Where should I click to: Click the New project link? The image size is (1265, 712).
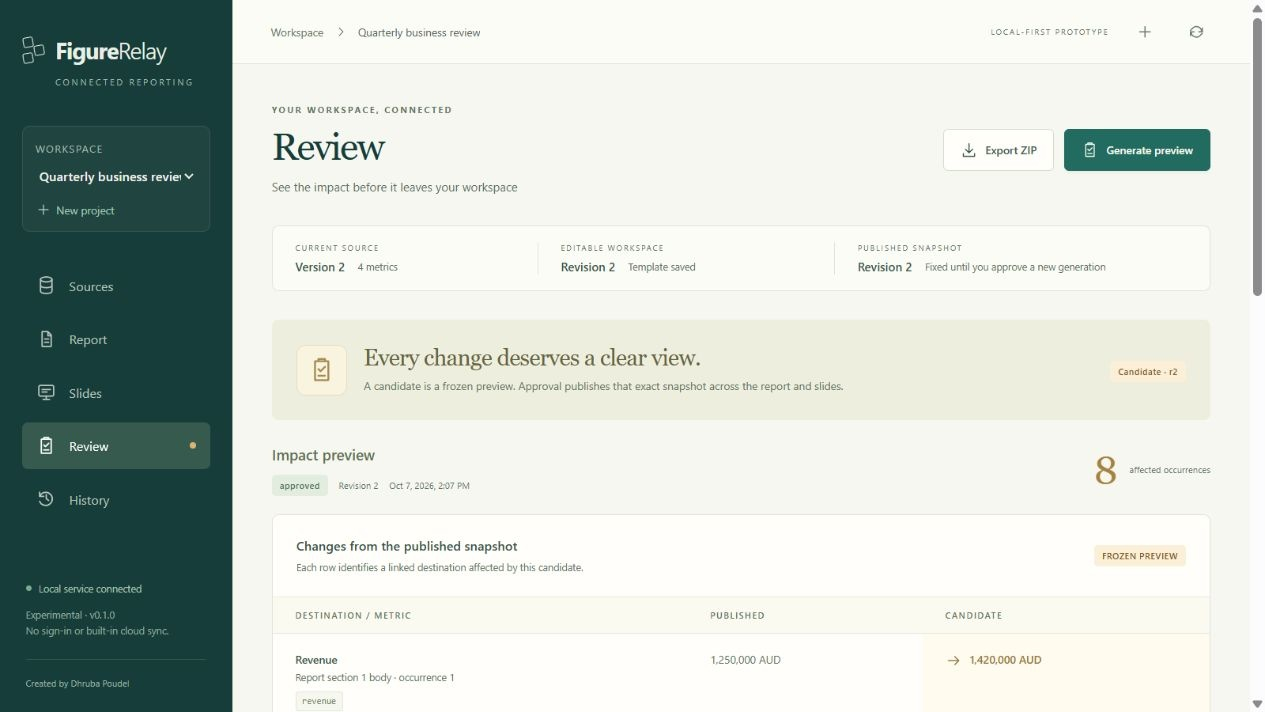click(x=76, y=210)
